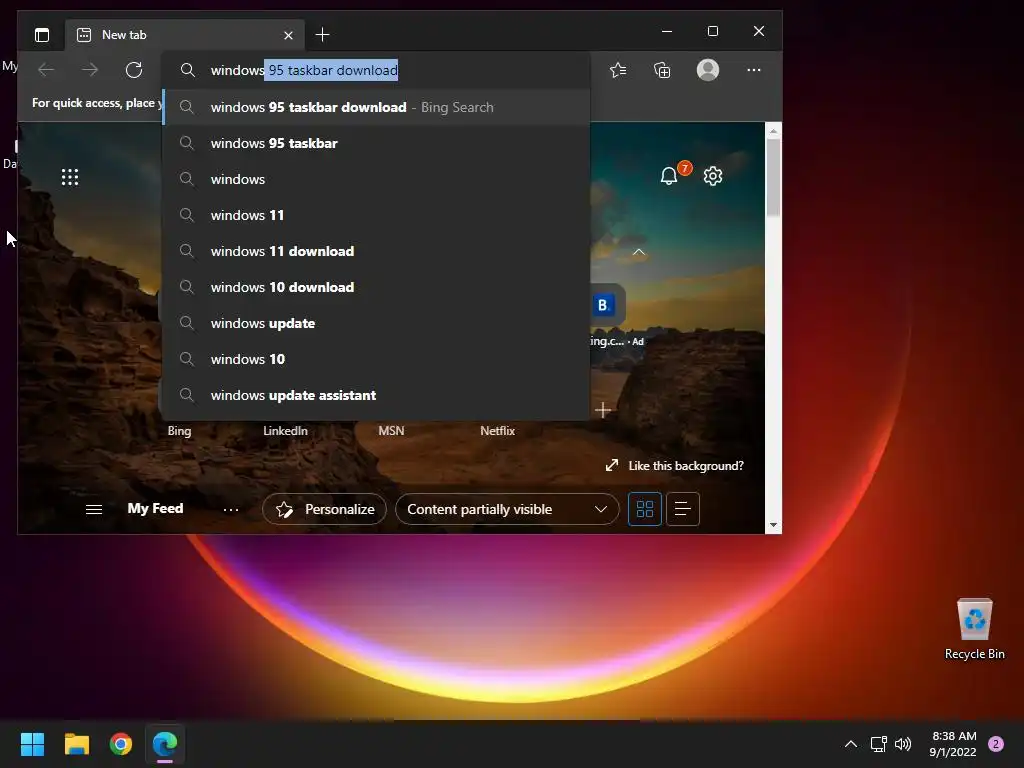1024x768 pixels.
Task: Open the MSN quick link
Action: pyautogui.click(x=391, y=431)
